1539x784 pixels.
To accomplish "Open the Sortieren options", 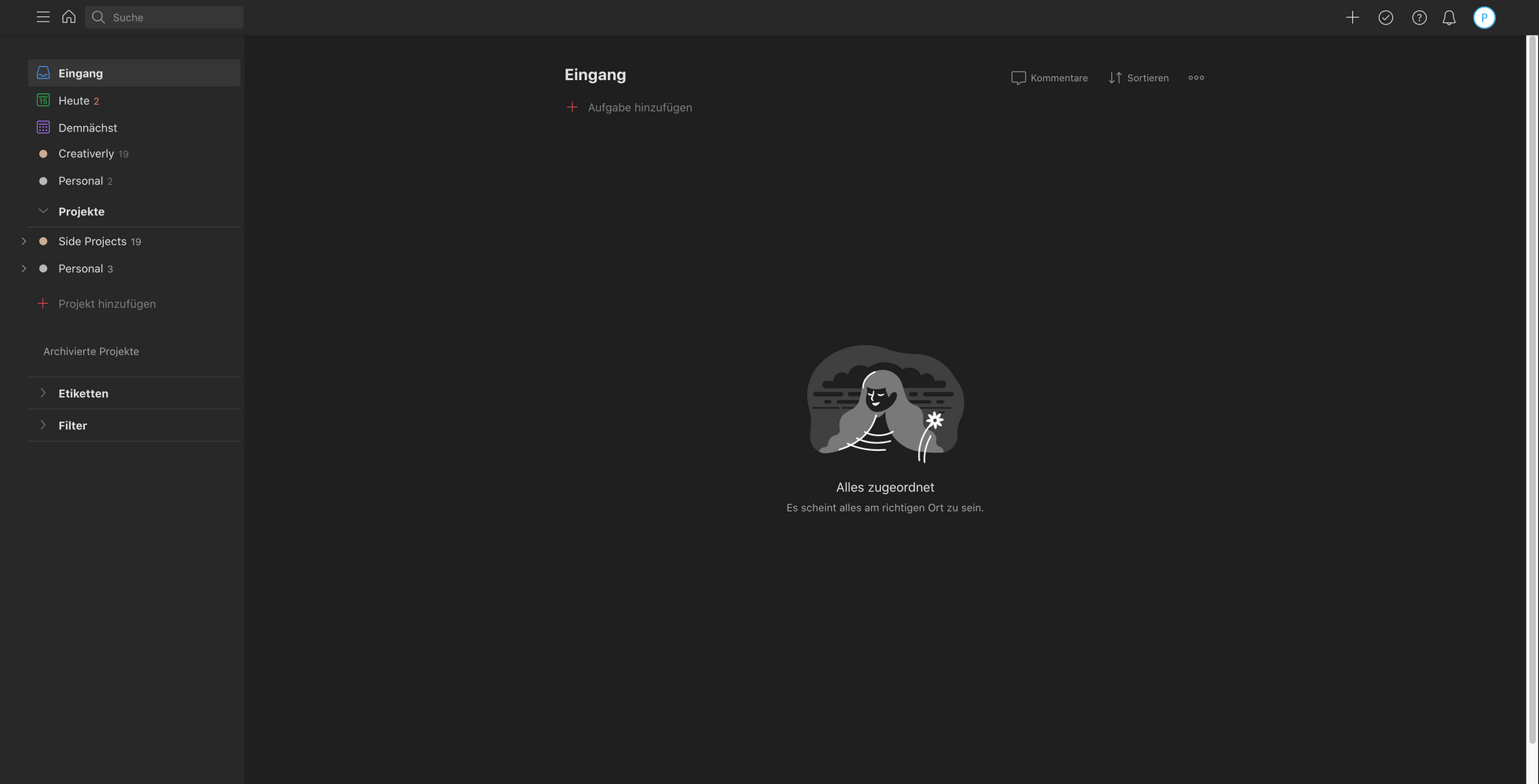I will (1139, 78).
